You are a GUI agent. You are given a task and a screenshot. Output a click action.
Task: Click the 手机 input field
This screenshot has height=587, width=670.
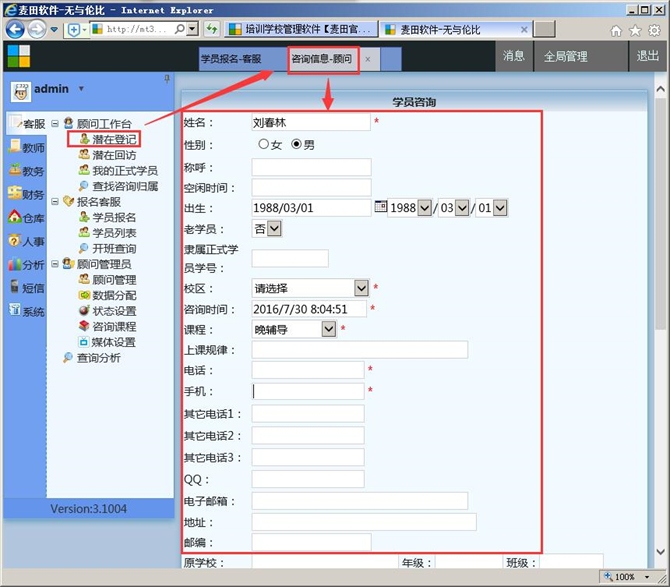(308, 391)
